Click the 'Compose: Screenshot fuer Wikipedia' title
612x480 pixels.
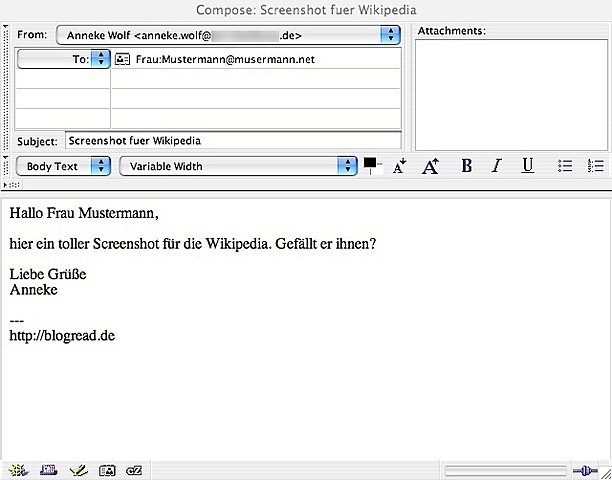point(306,10)
